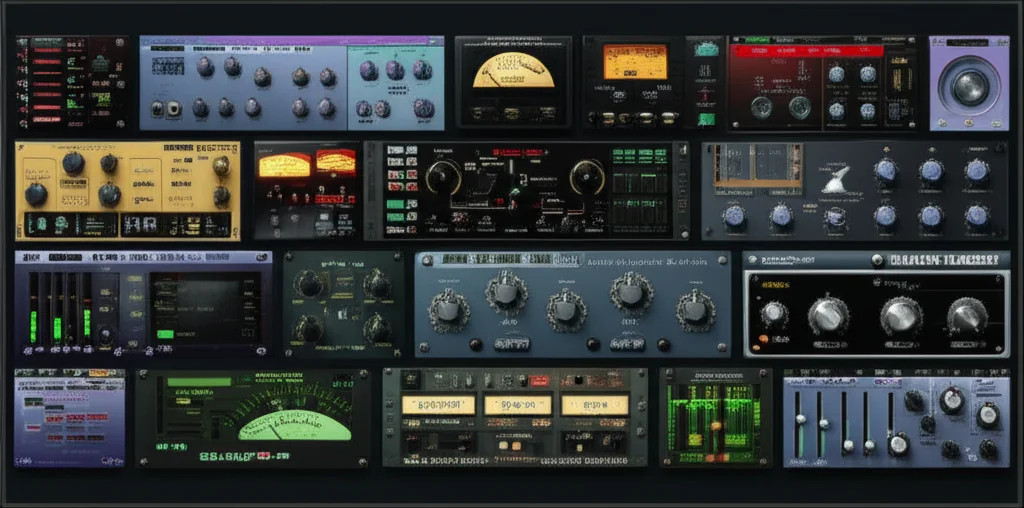The width and height of the screenshot is (1024, 508).
Task: Click rightmost top knob in the lighter blue section
Action: click(422, 70)
